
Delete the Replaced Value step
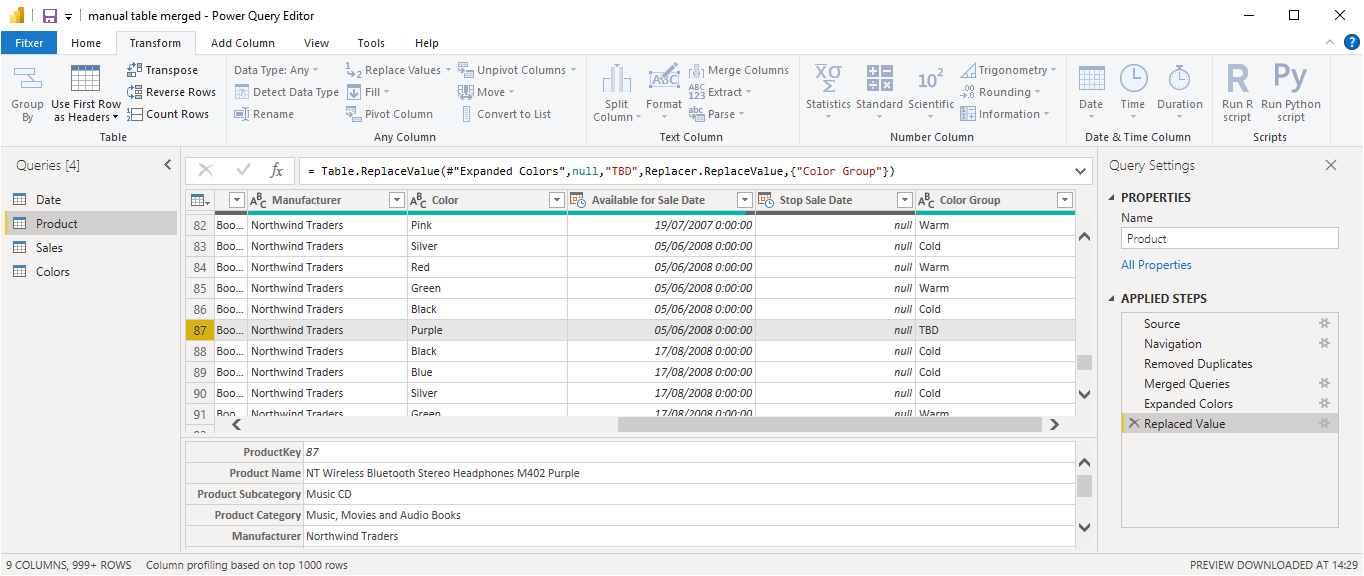[1133, 424]
